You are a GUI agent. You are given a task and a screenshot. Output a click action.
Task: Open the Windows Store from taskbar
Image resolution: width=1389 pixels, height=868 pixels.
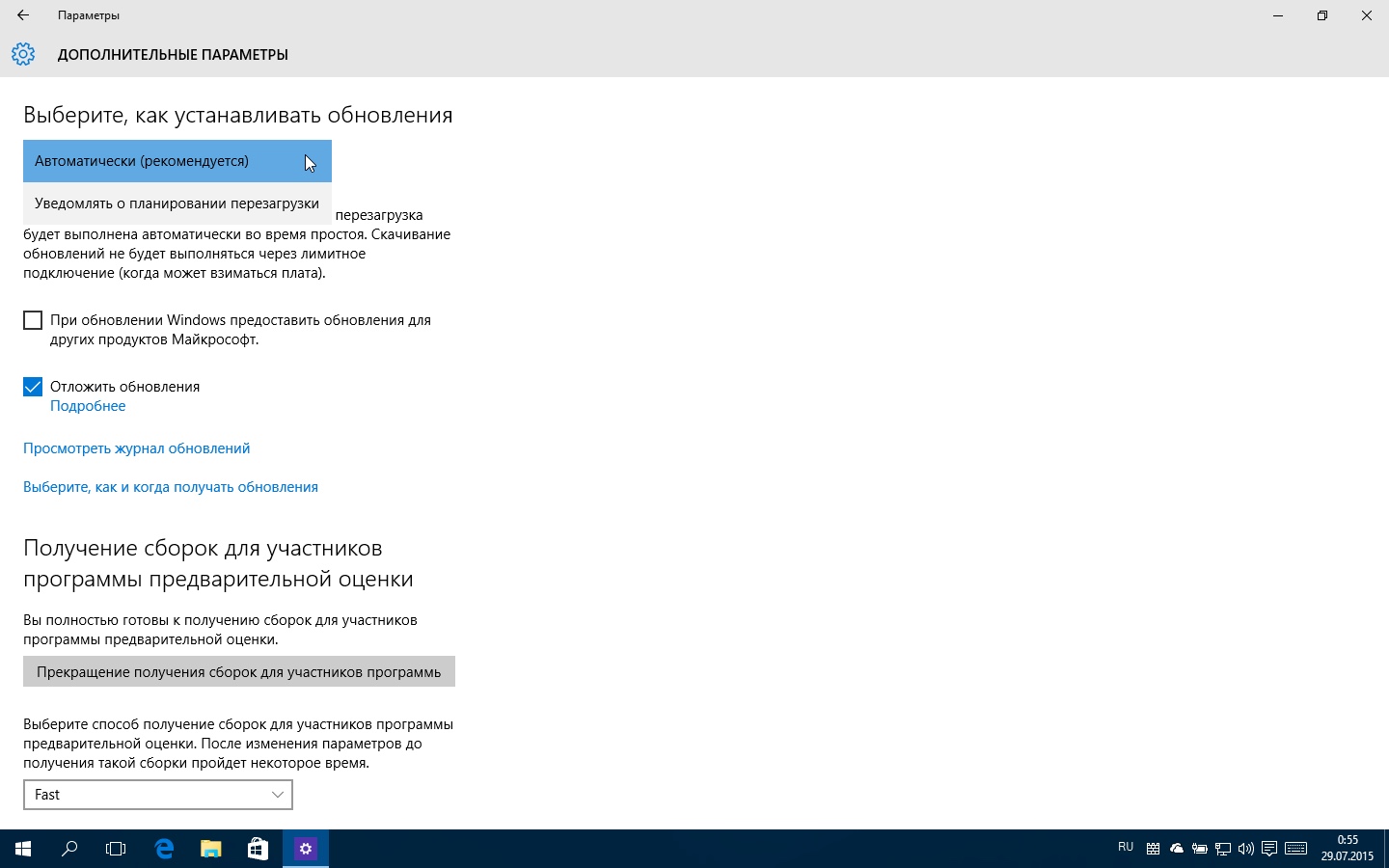click(258, 849)
